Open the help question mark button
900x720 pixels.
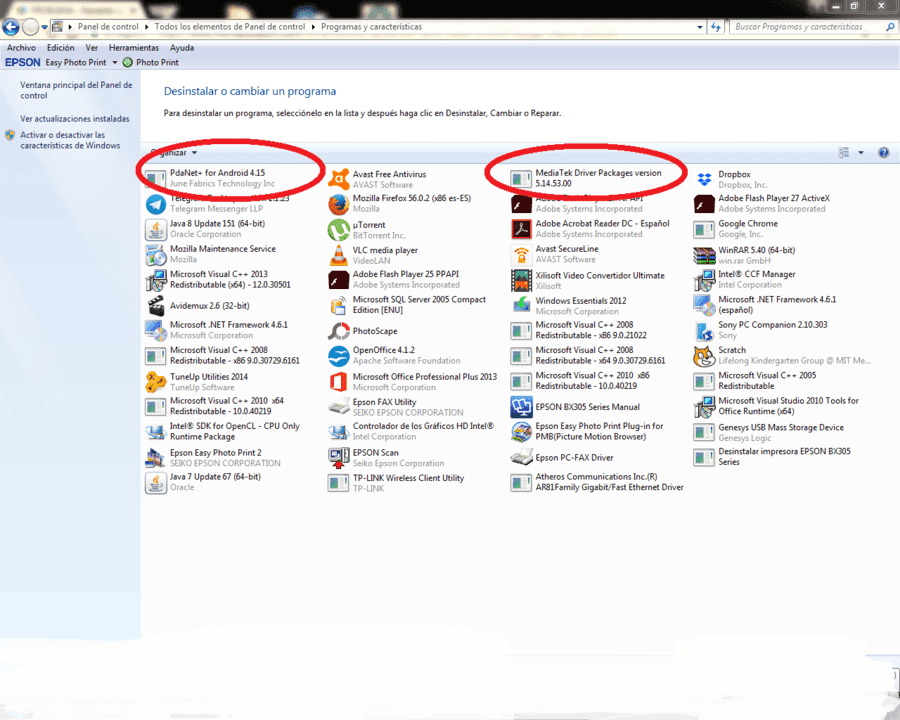tap(883, 152)
